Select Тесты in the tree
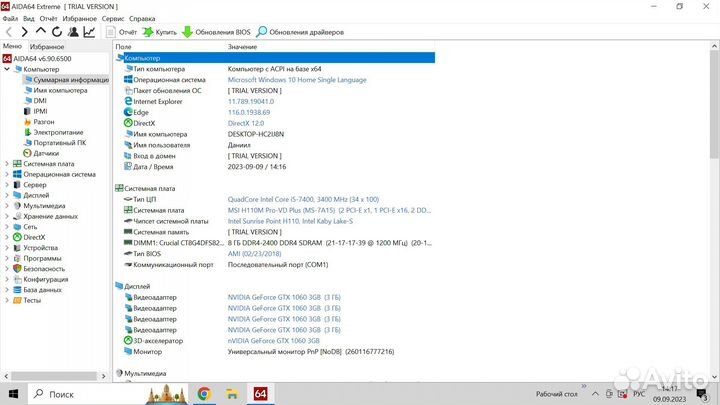720x405 pixels. click(x=32, y=300)
